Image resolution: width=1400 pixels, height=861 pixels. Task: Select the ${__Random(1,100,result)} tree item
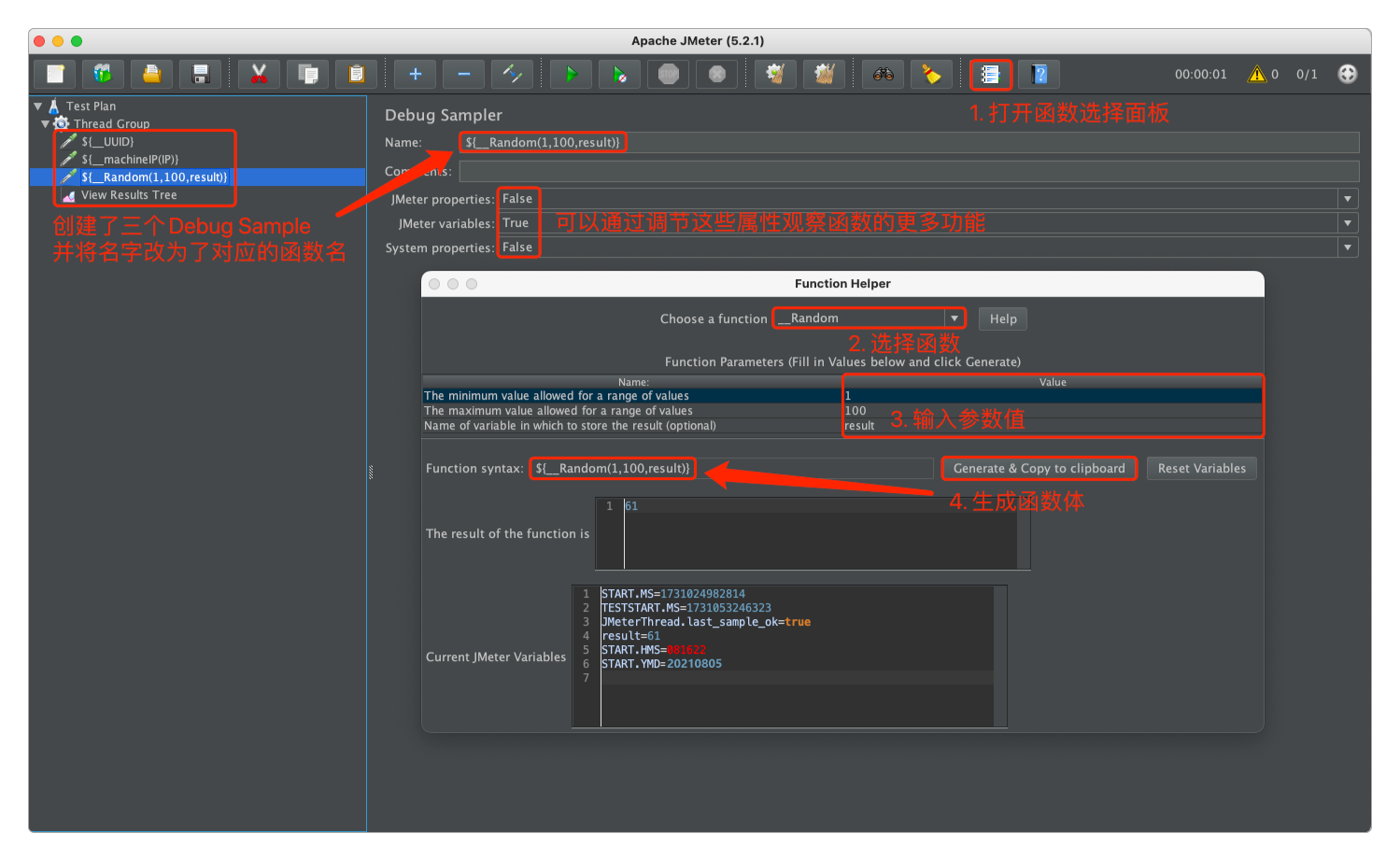click(x=154, y=177)
